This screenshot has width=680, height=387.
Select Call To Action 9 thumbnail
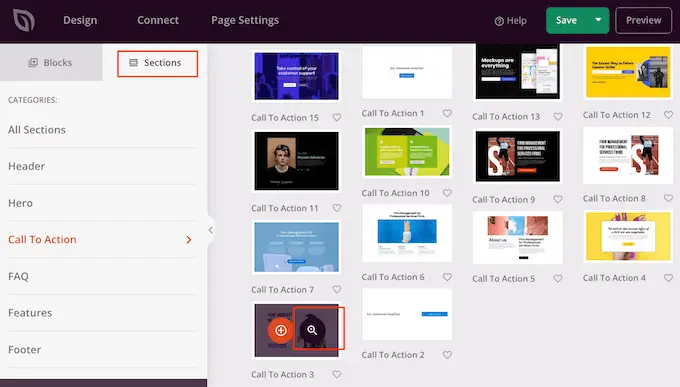pos(518,156)
